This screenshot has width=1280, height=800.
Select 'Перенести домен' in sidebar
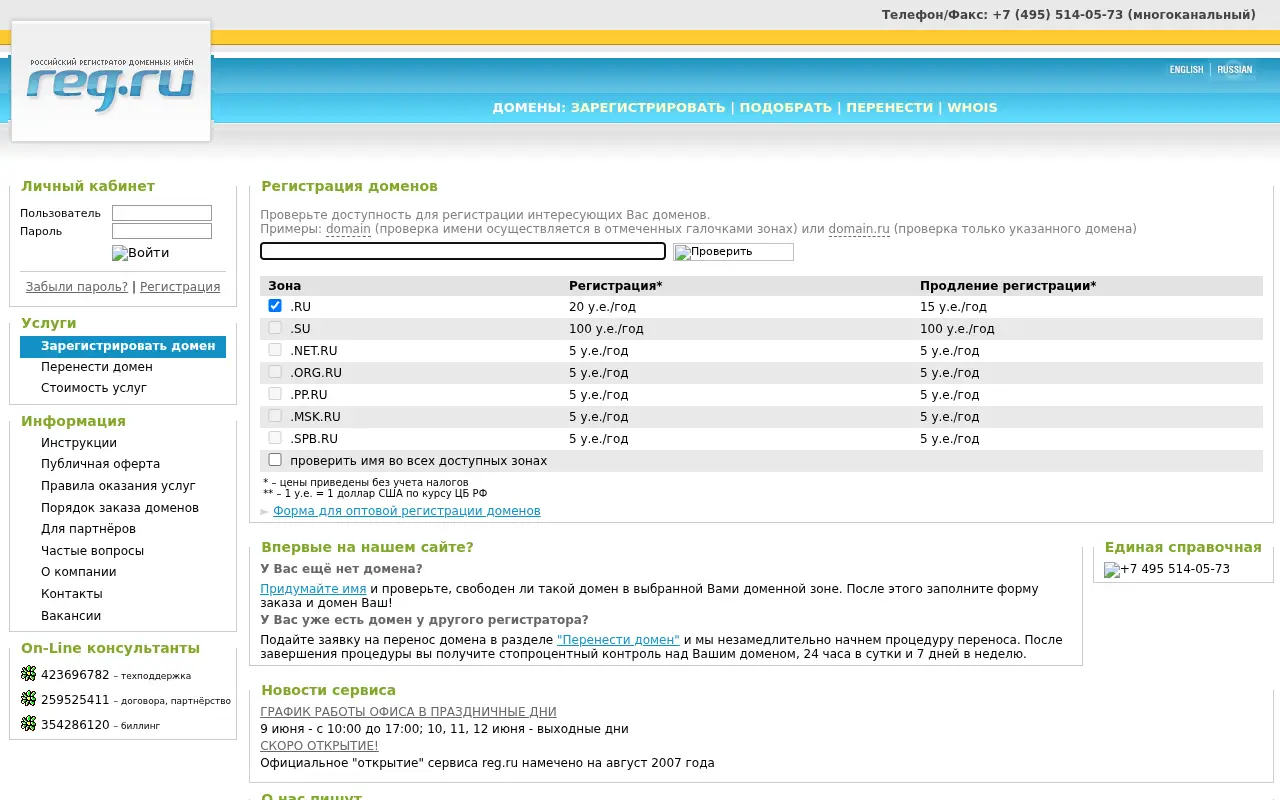(97, 367)
